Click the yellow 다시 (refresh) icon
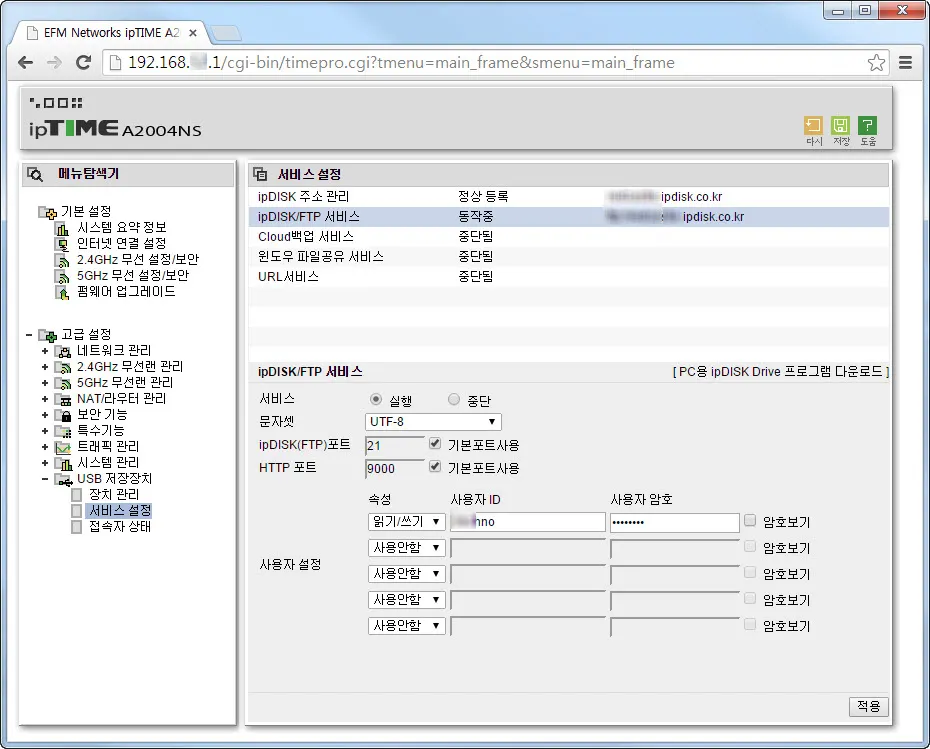The width and height of the screenshot is (930, 749). [813, 126]
